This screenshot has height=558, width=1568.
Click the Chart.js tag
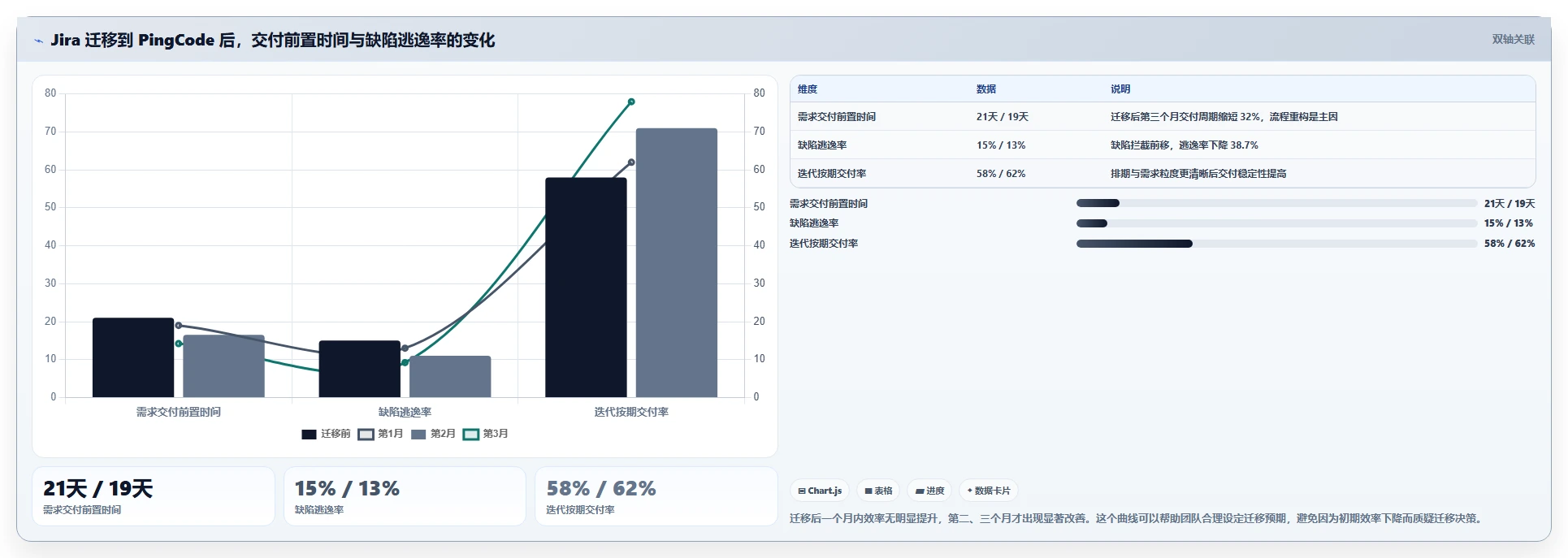point(820,491)
